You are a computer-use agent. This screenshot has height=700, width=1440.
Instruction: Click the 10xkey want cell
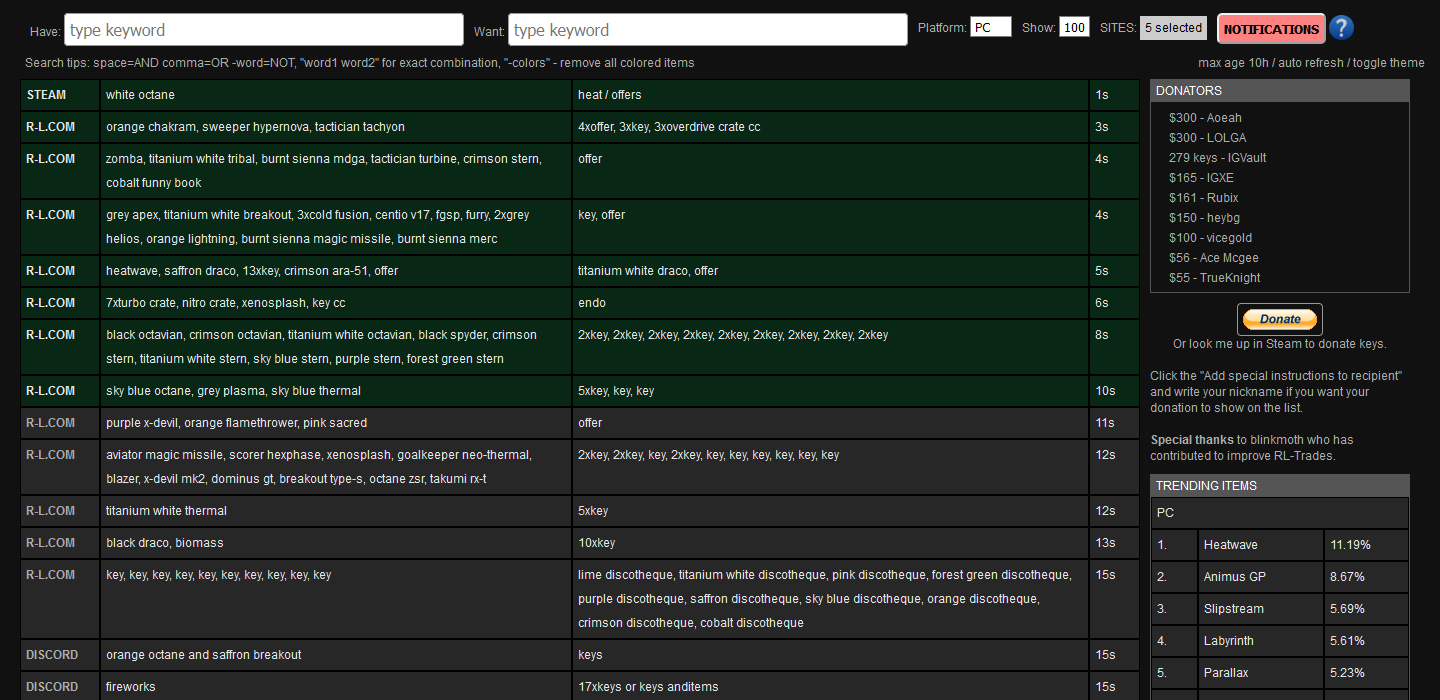tap(831, 543)
